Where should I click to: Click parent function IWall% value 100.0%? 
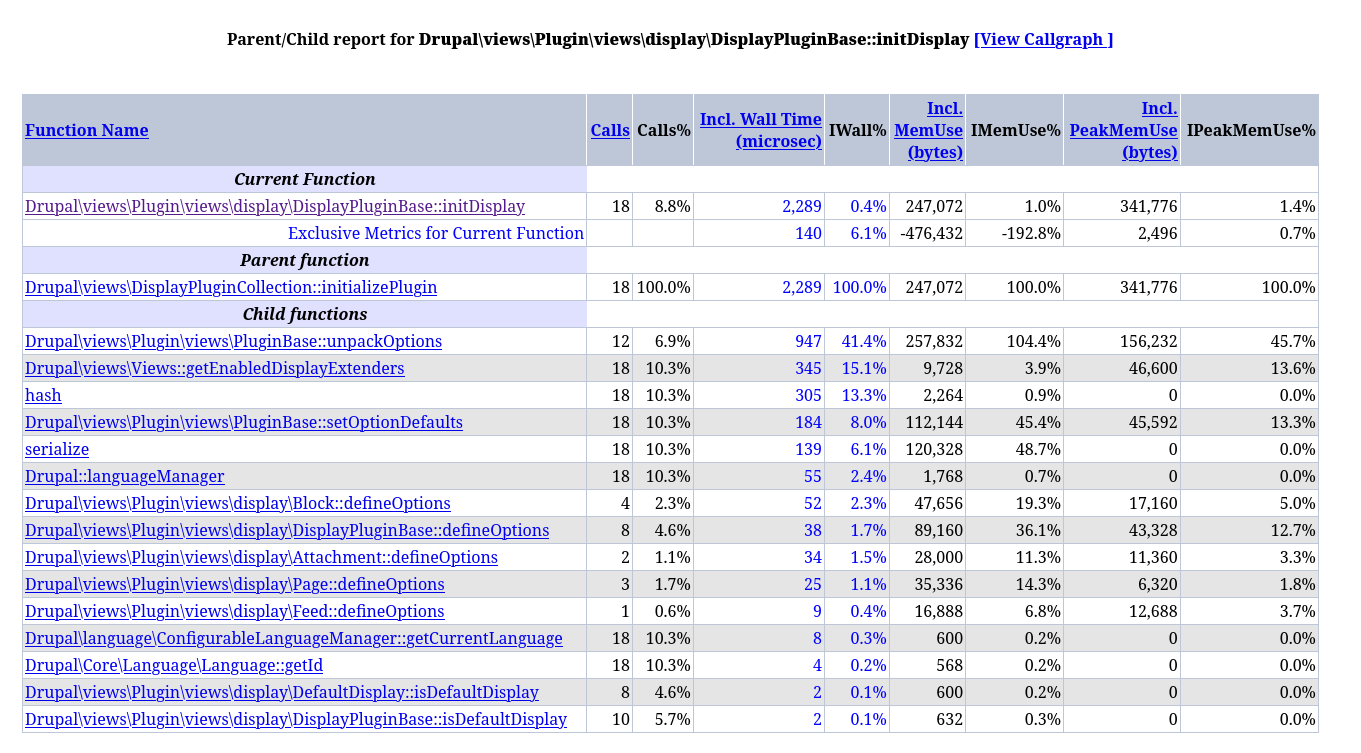(859, 287)
